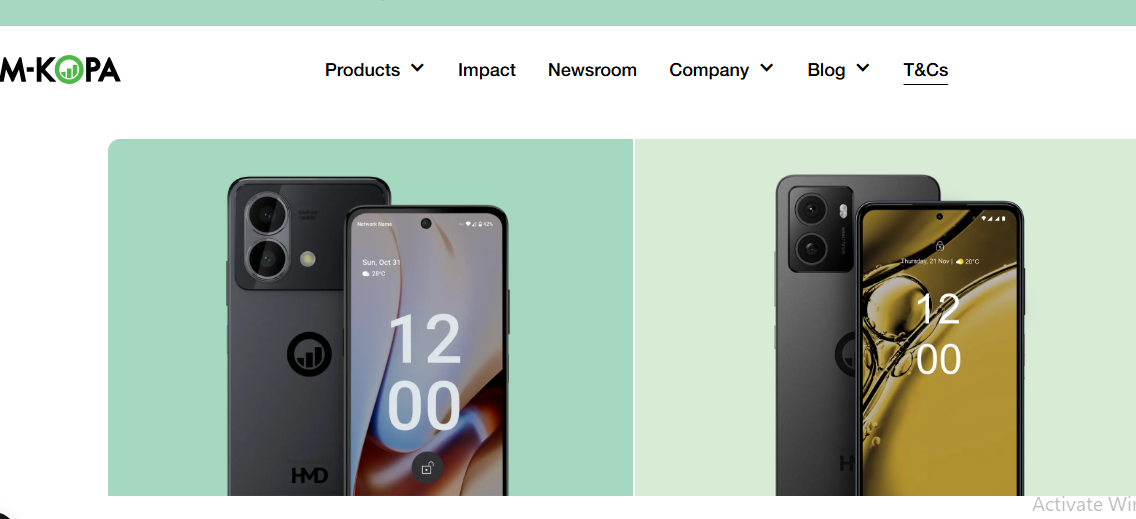Viewport: 1136px width, 519px height.
Task: Click the lock icon on right phone screen
Action: [x=939, y=246]
